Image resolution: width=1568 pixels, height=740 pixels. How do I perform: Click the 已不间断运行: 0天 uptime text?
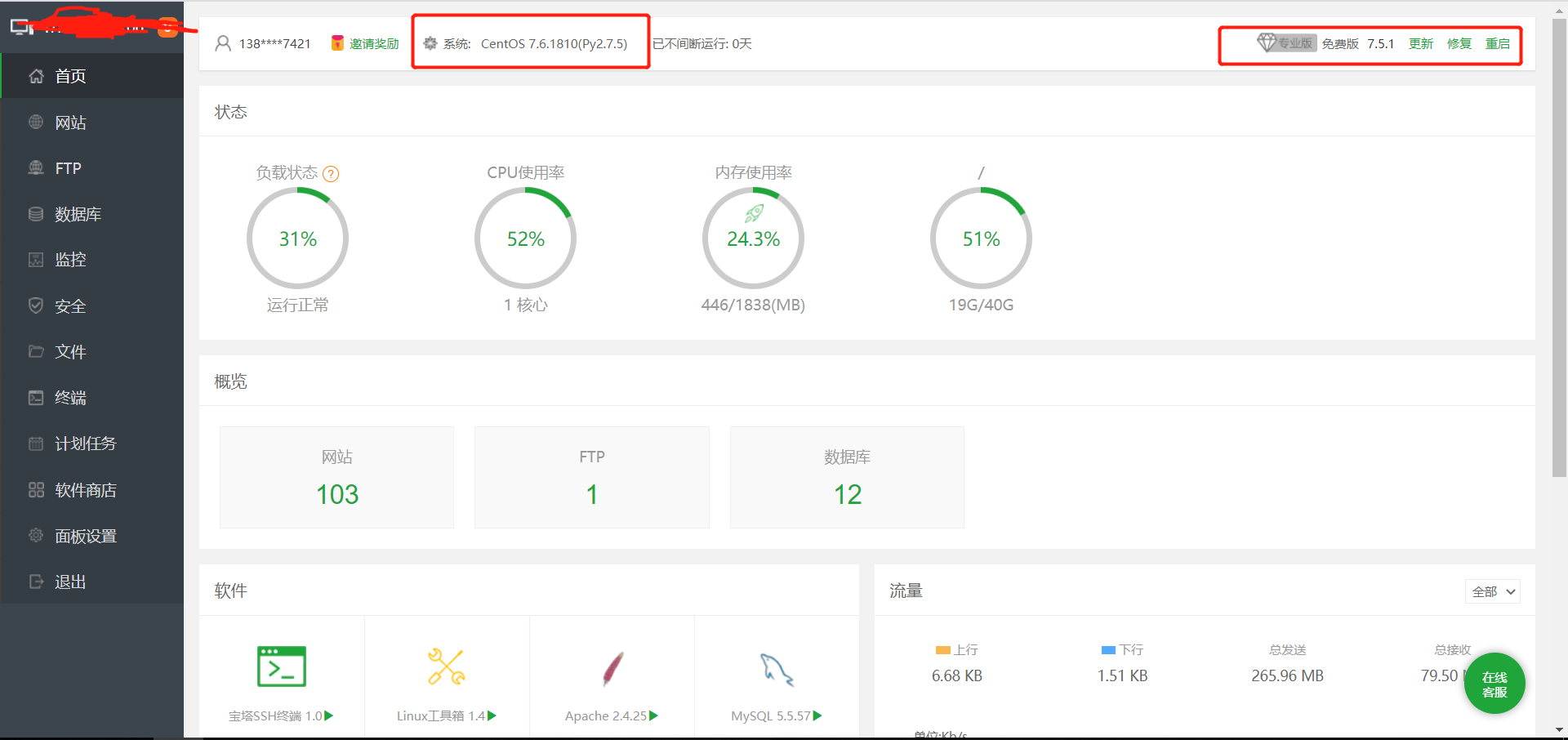click(702, 43)
